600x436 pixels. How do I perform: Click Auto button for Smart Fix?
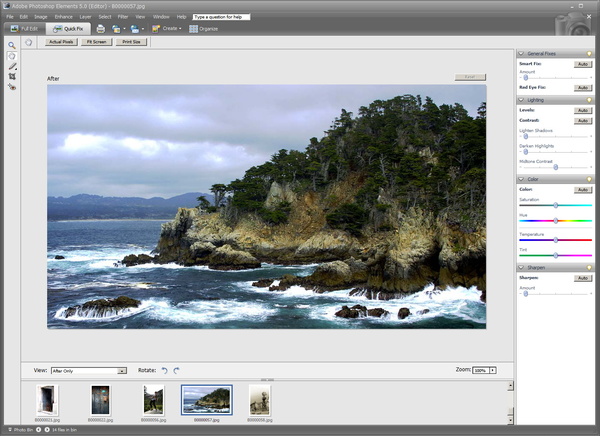(x=583, y=64)
